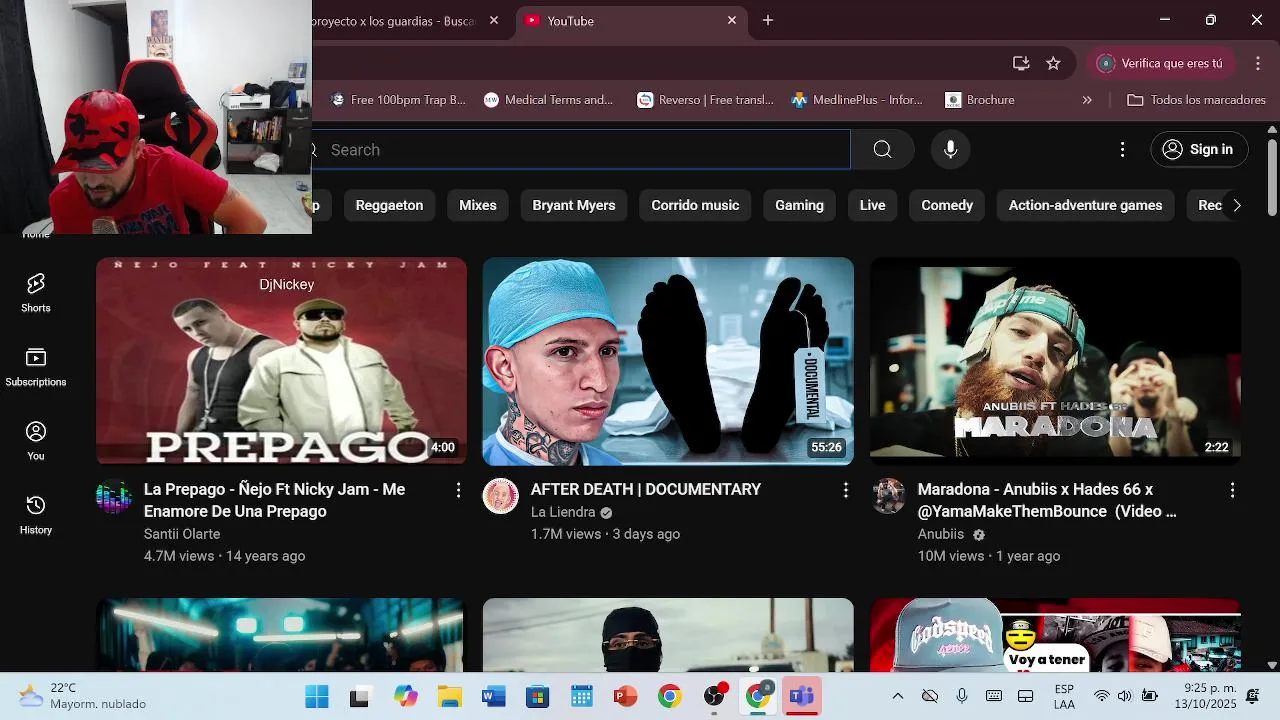Open the 'Verifica que eres tú' profile chip
Screen dimensions: 1280x720
coord(1160,63)
